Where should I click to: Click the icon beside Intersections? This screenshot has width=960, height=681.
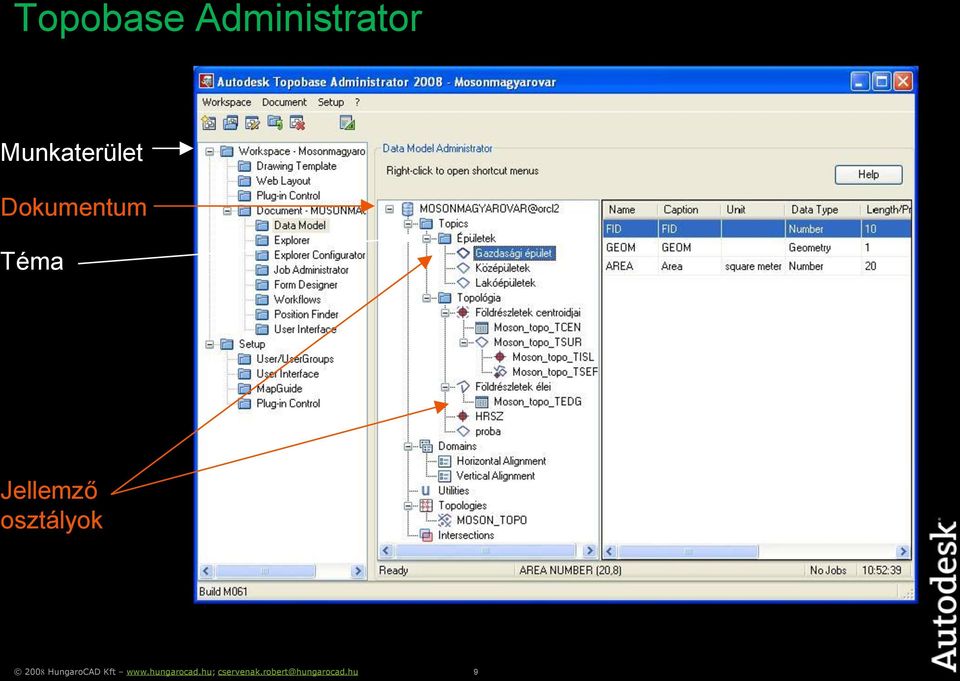[426, 535]
